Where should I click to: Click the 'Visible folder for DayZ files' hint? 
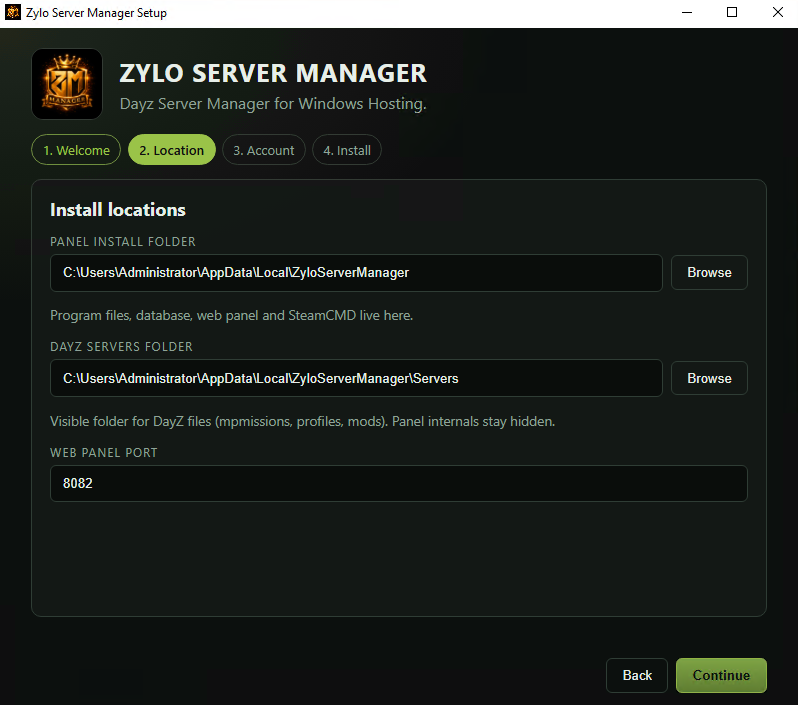(x=302, y=421)
